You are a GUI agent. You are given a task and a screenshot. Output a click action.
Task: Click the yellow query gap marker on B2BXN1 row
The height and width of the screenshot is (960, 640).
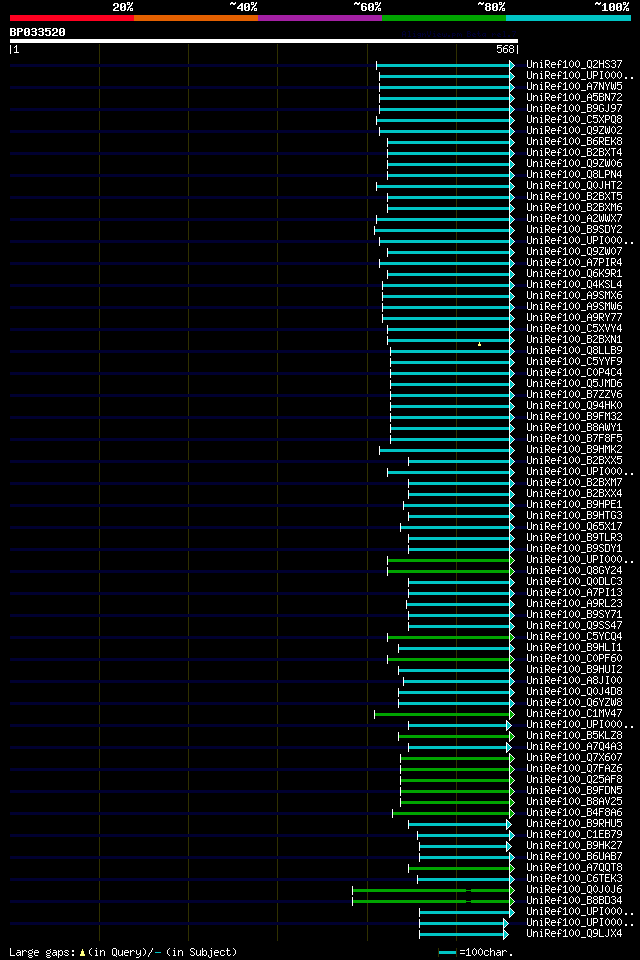480,344
